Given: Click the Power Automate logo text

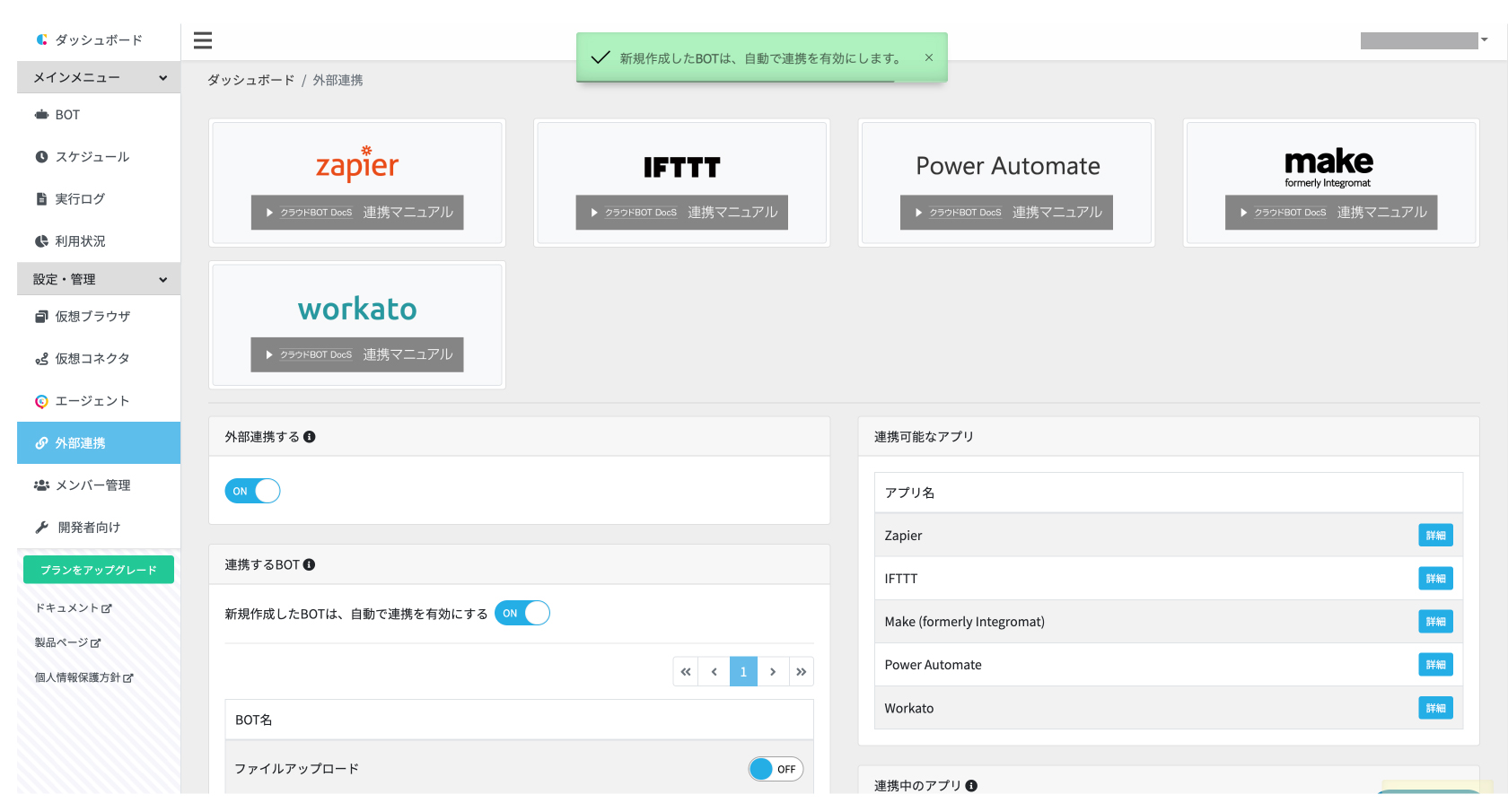Looking at the screenshot, I should point(1008,166).
